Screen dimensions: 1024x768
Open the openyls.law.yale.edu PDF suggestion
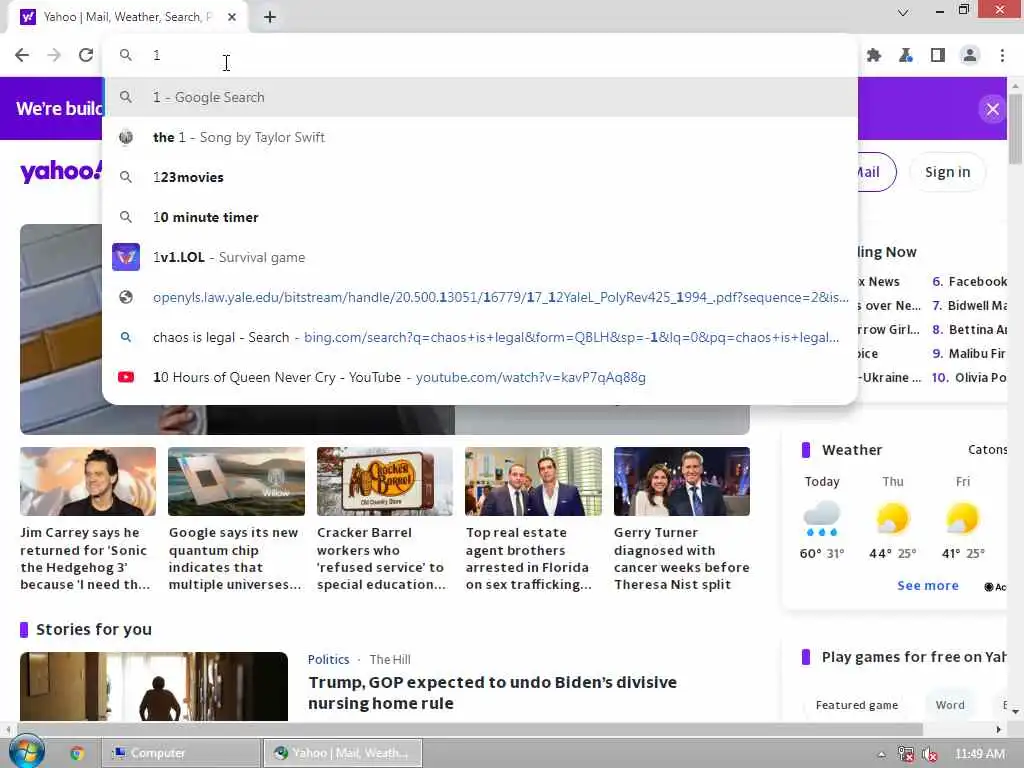480,297
